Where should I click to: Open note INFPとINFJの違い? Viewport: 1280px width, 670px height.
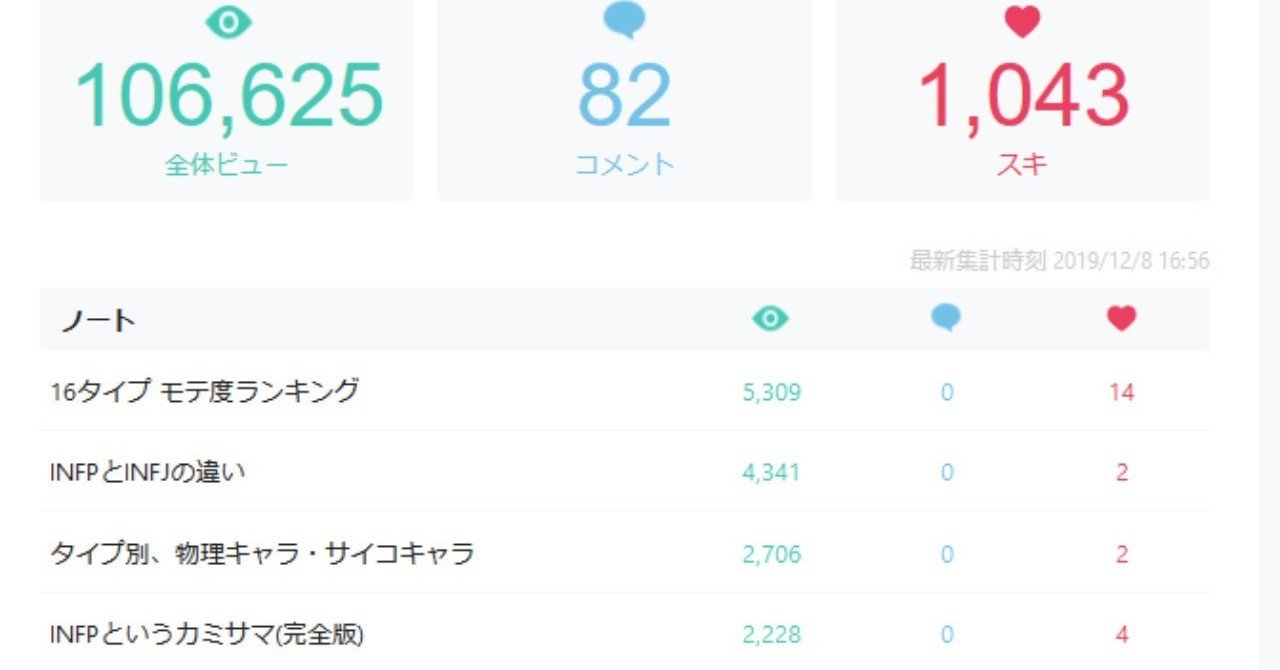[147, 472]
